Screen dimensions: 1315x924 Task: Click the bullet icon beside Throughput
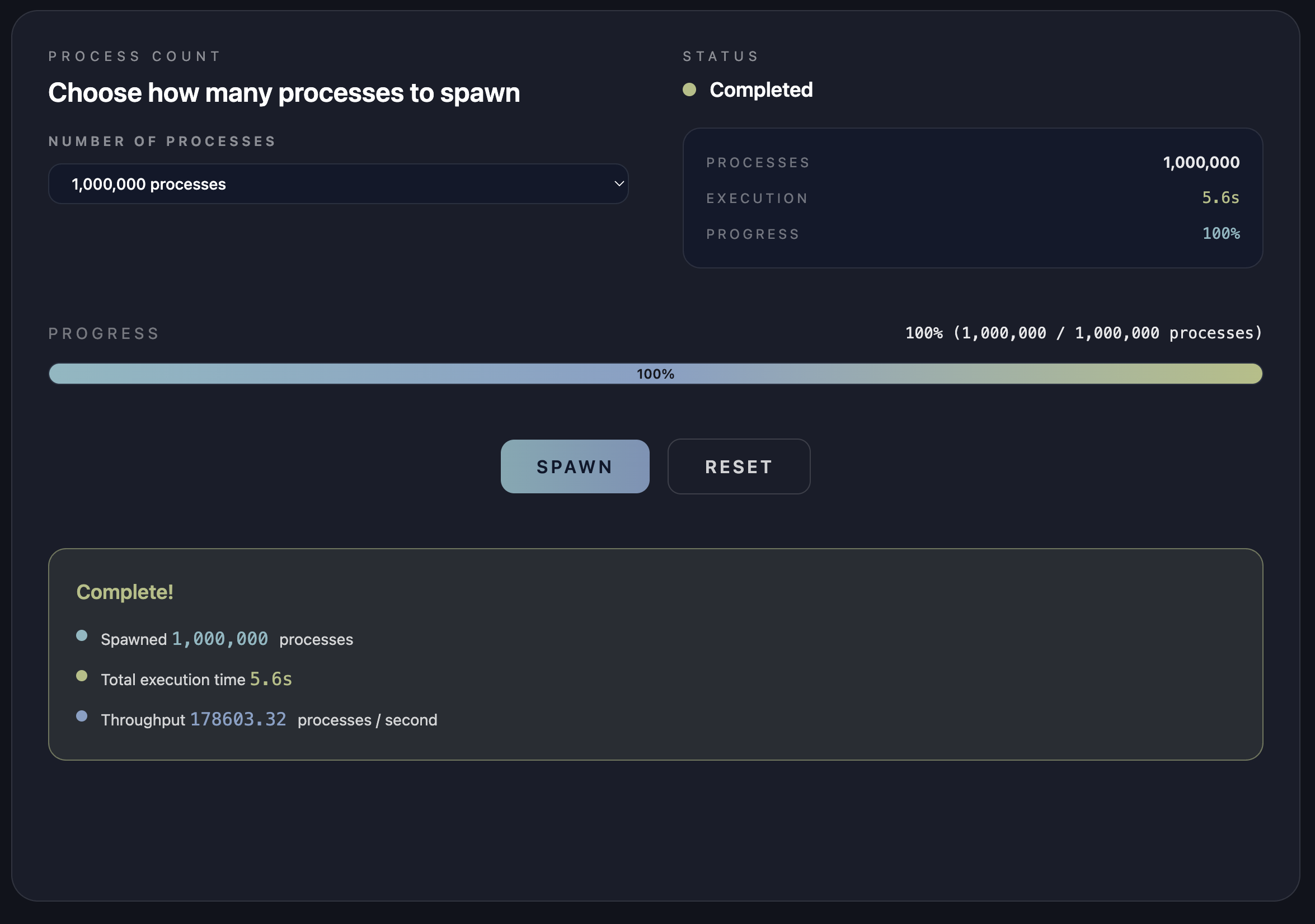point(81,715)
